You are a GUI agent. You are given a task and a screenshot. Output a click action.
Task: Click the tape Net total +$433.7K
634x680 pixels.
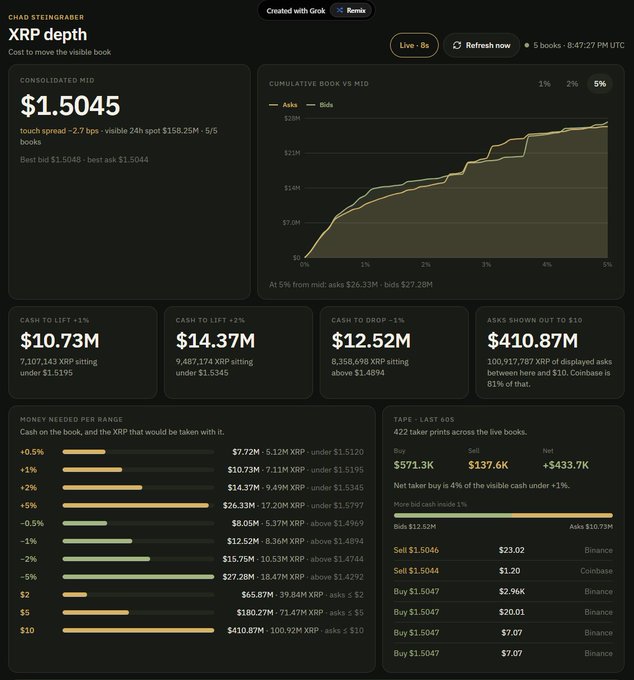pos(566,465)
